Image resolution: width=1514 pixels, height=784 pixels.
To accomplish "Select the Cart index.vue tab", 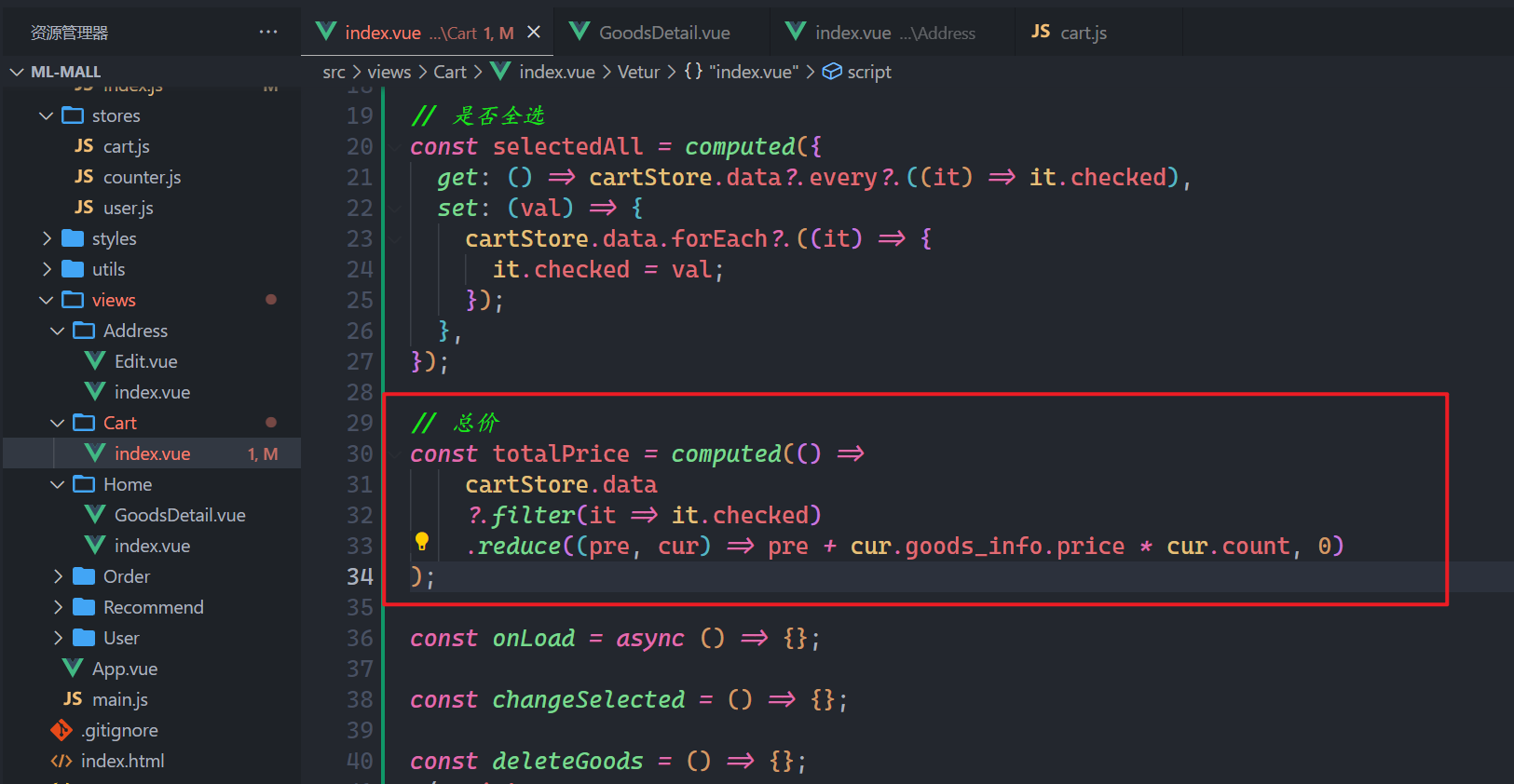I will (428, 33).
